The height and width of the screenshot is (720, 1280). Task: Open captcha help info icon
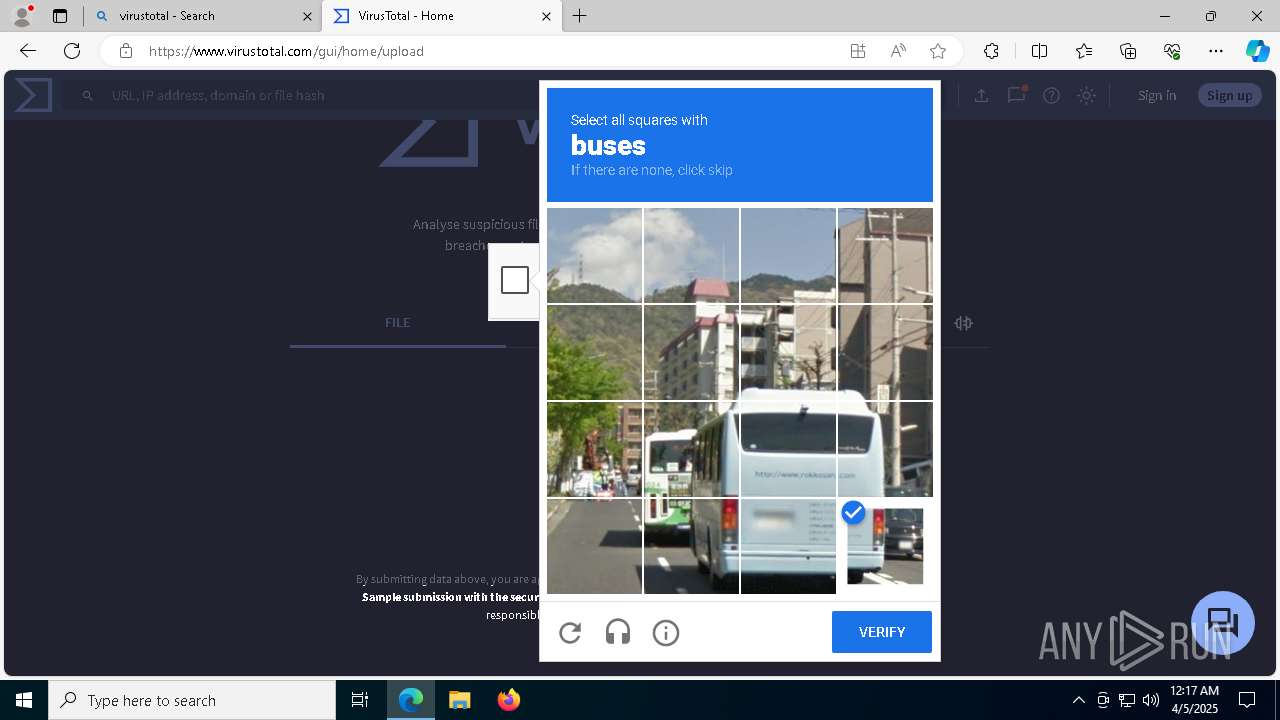(666, 633)
